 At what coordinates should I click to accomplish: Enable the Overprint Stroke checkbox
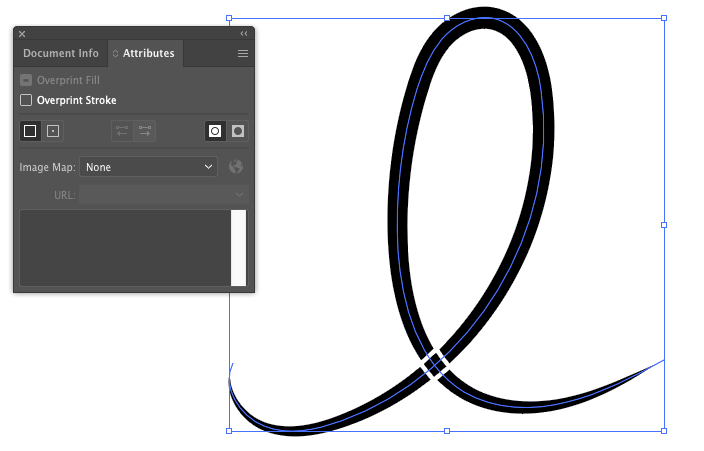(26, 100)
